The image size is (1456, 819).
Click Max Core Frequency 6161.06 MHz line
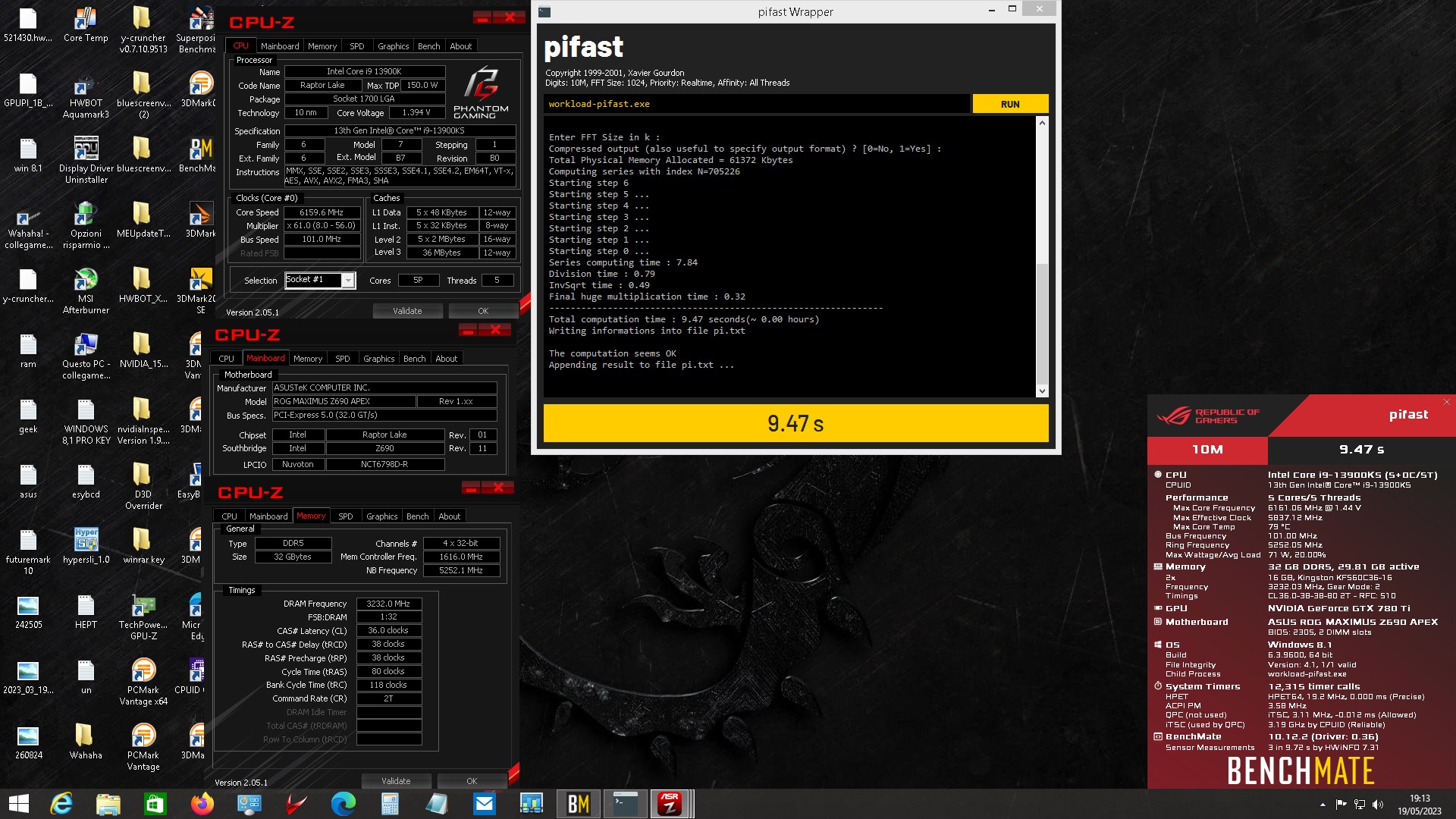click(1266, 508)
